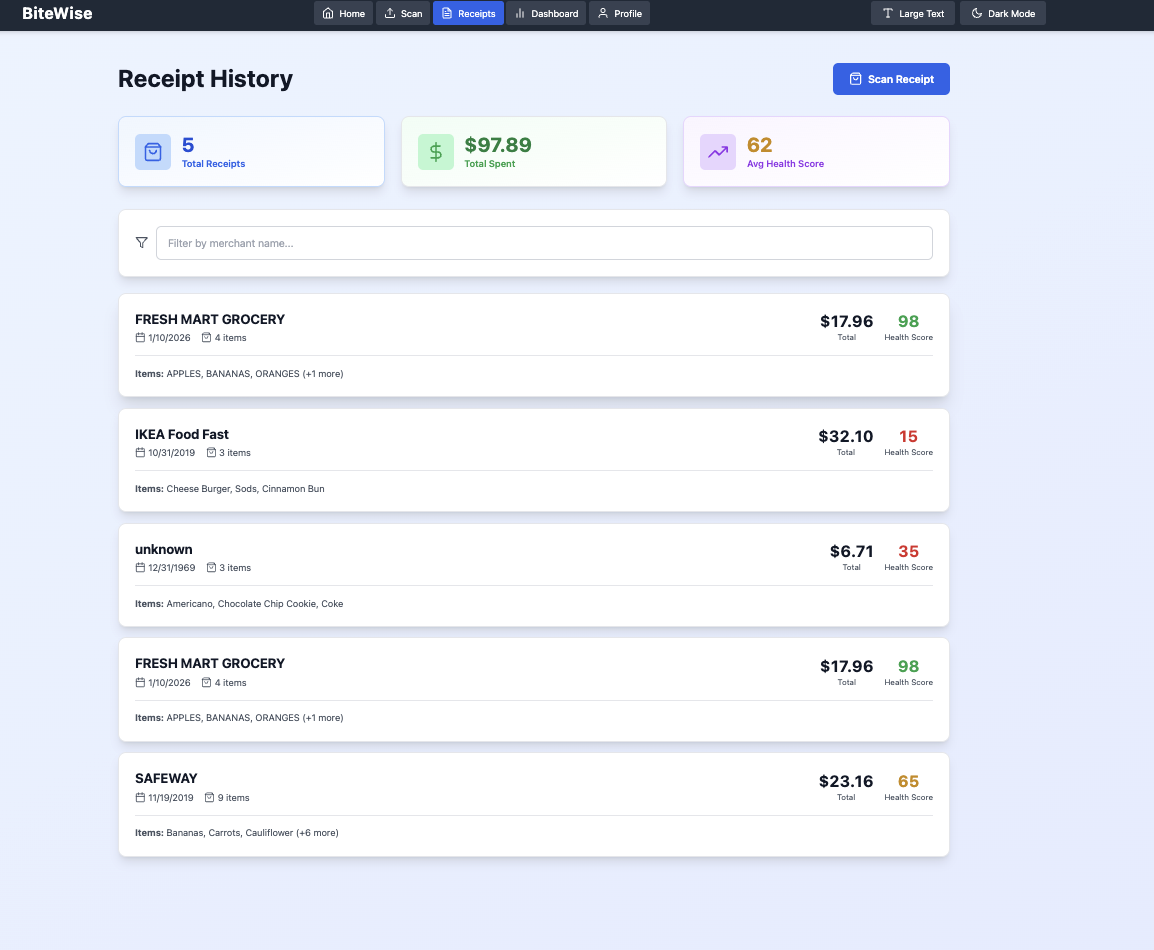Open the Dashboard tab
Screen dimensions: 1154x950
[546, 13]
